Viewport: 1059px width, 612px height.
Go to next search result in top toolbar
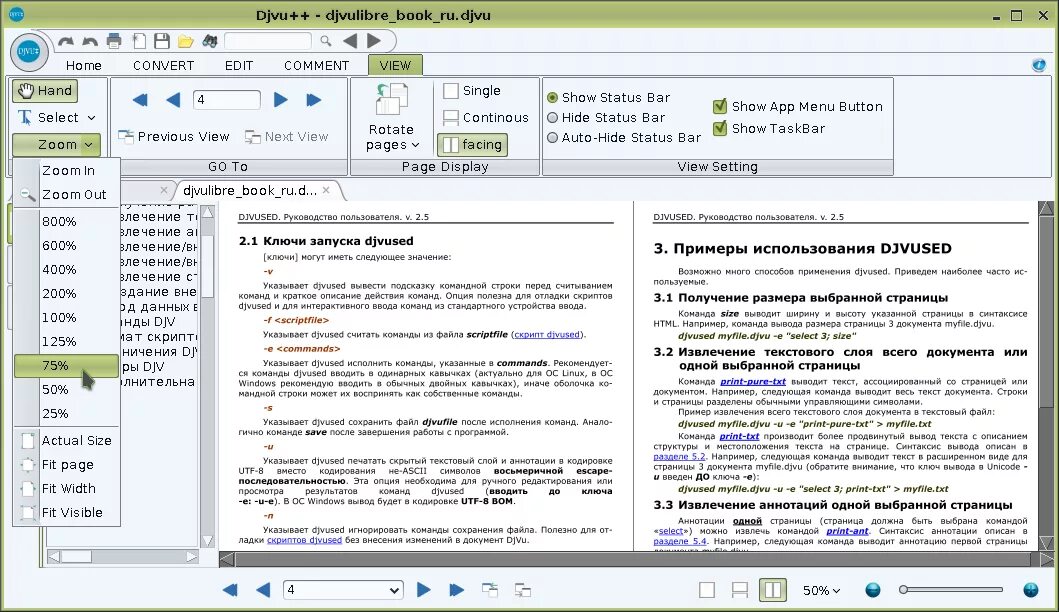373,41
